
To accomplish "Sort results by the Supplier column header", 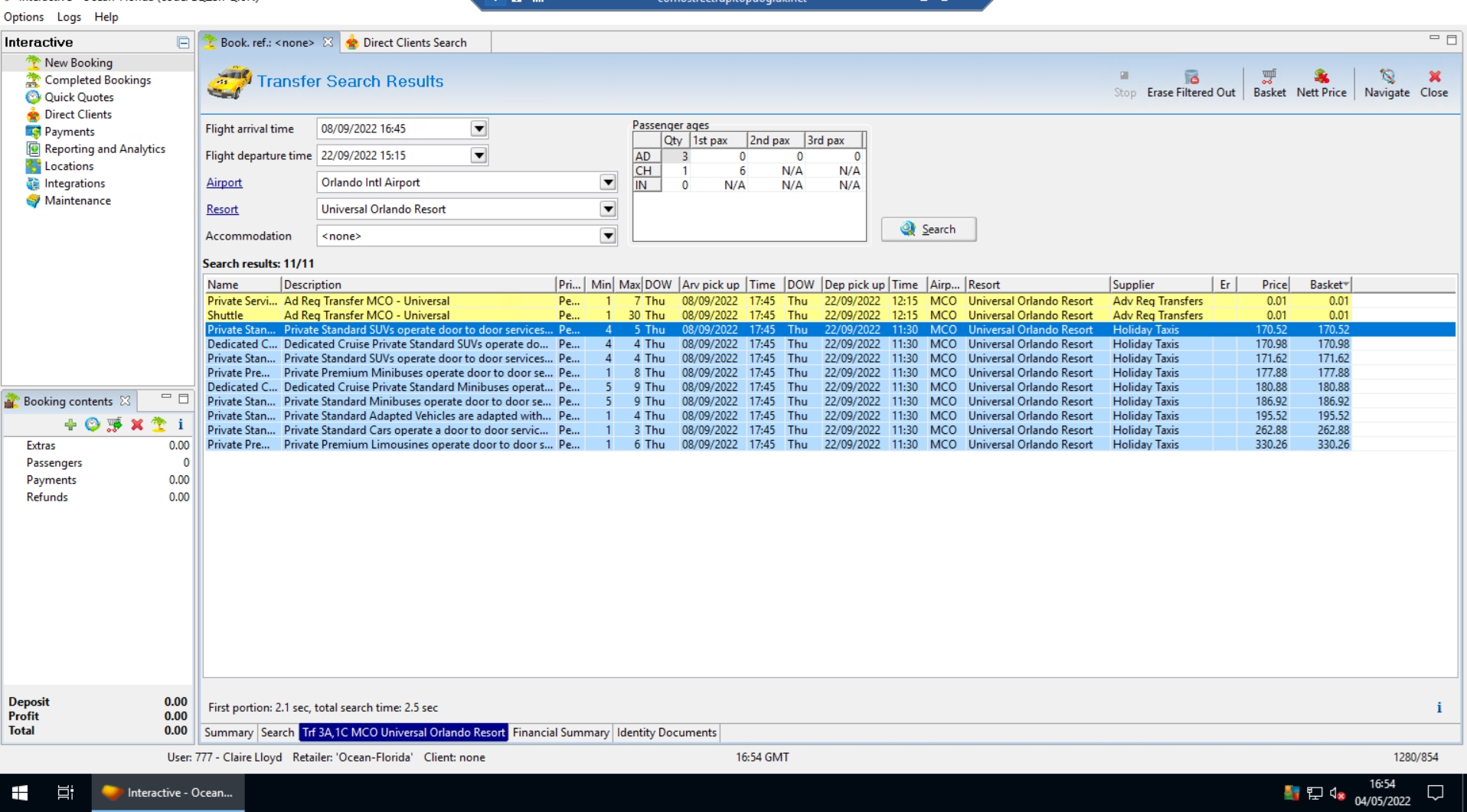I will pos(1161,285).
